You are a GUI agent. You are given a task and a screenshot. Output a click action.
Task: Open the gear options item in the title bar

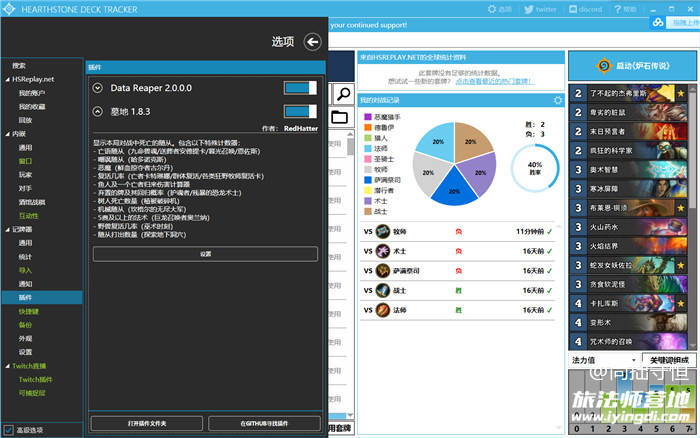click(x=500, y=9)
